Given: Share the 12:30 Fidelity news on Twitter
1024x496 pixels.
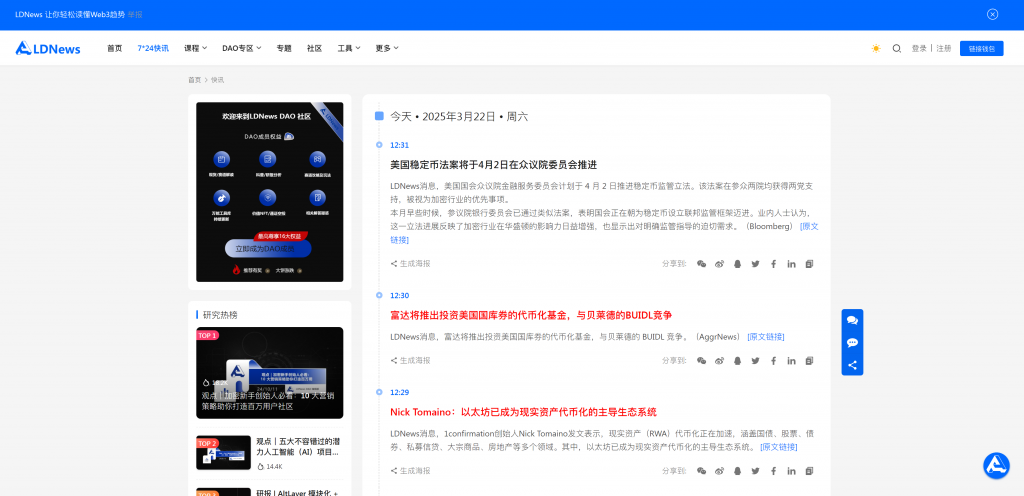Looking at the screenshot, I should (x=756, y=360).
